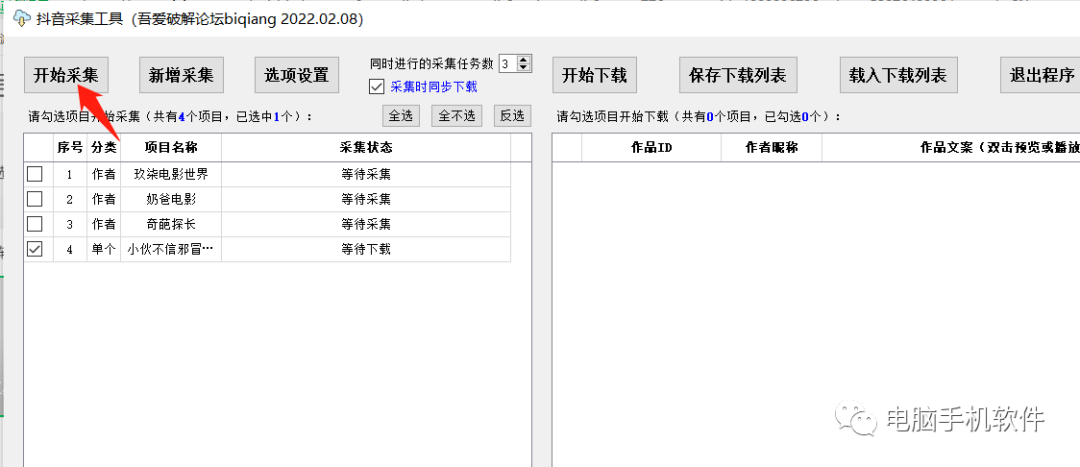Check the box for 奶爸电影 row
1080x467 pixels.
click(34, 199)
